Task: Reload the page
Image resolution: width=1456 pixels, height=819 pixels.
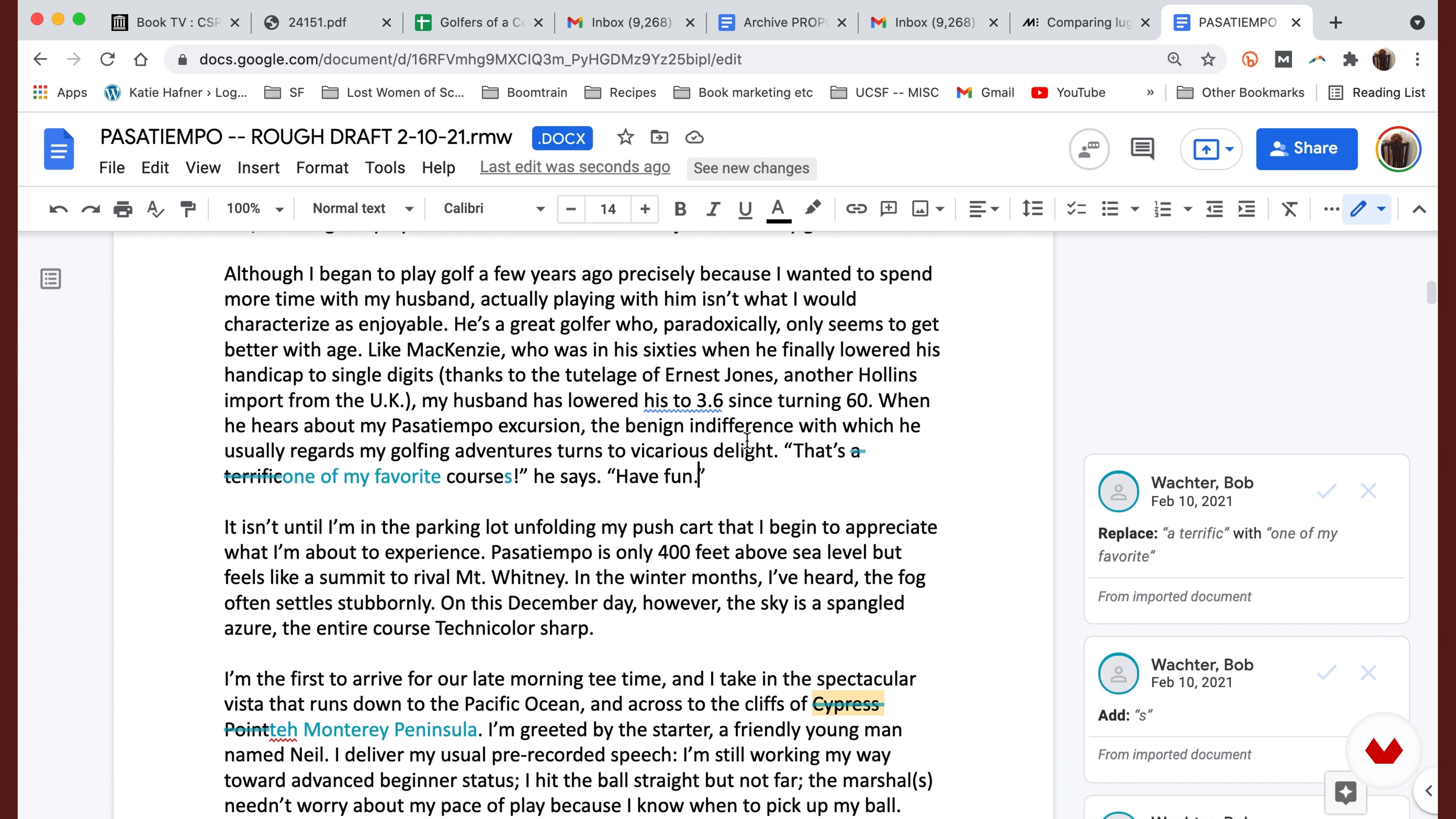Action: (x=107, y=60)
